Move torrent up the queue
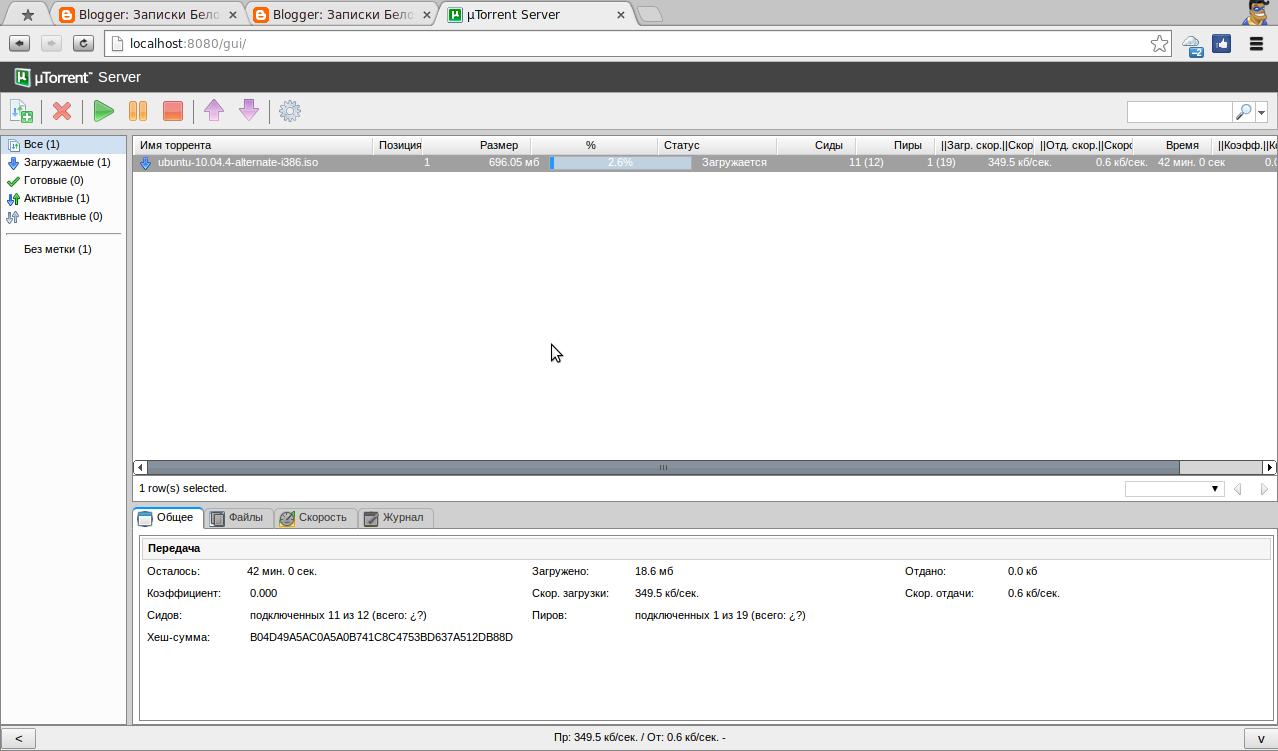Image resolution: width=1278 pixels, height=751 pixels. point(213,111)
